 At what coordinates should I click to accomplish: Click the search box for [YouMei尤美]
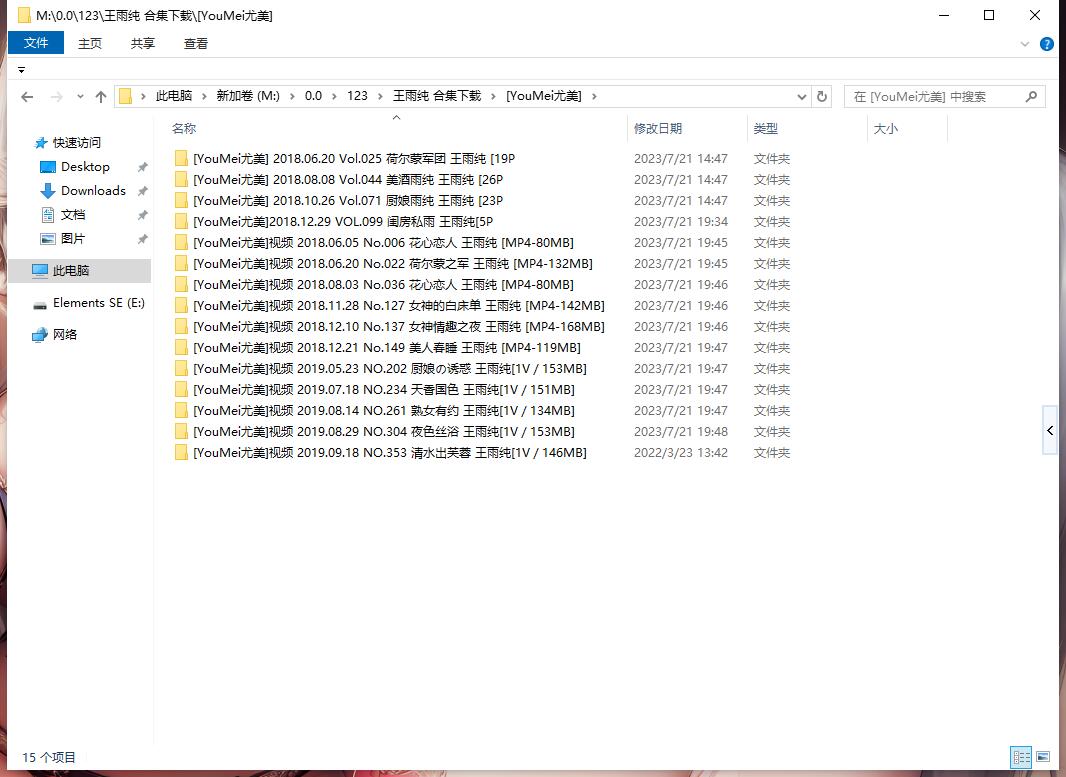point(930,96)
